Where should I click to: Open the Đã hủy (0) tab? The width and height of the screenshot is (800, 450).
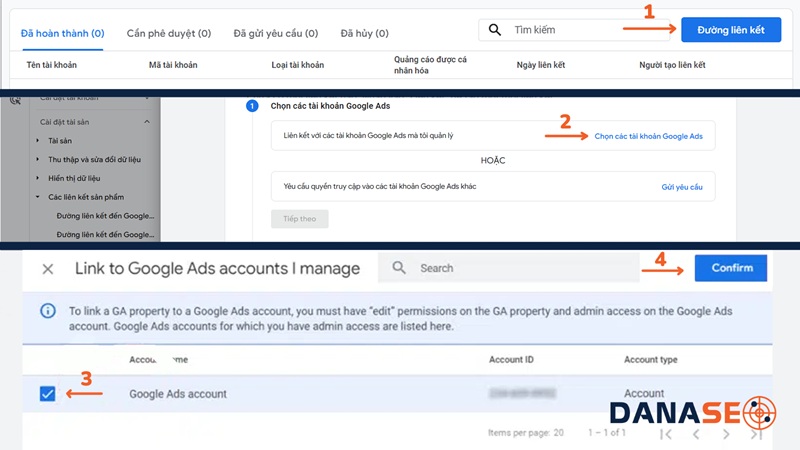click(x=364, y=34)
